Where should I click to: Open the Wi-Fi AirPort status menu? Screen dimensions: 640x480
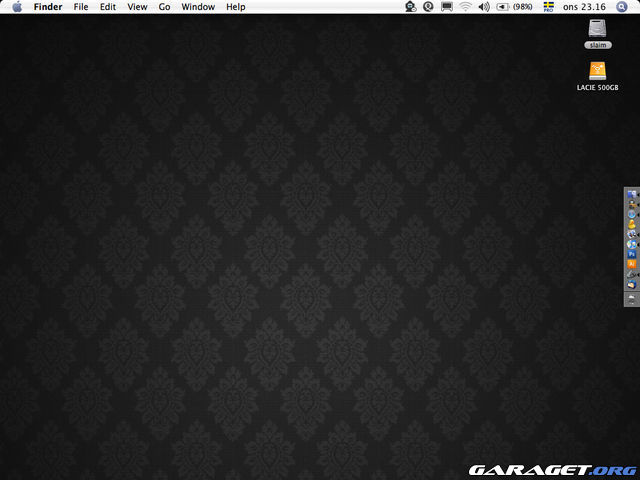coord(465,7)
